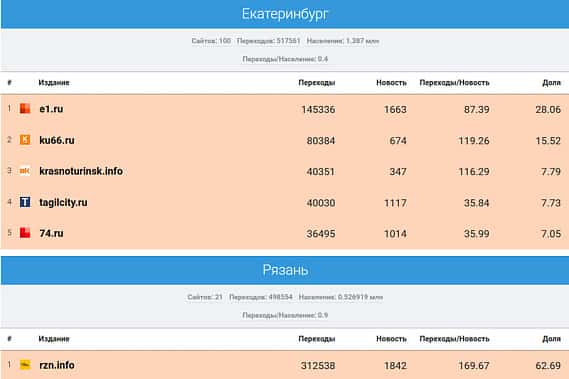The width and height of the screenshot is (569, 379).
Task: Click the value 312538 for rzn.info
Action: point(318,365)
